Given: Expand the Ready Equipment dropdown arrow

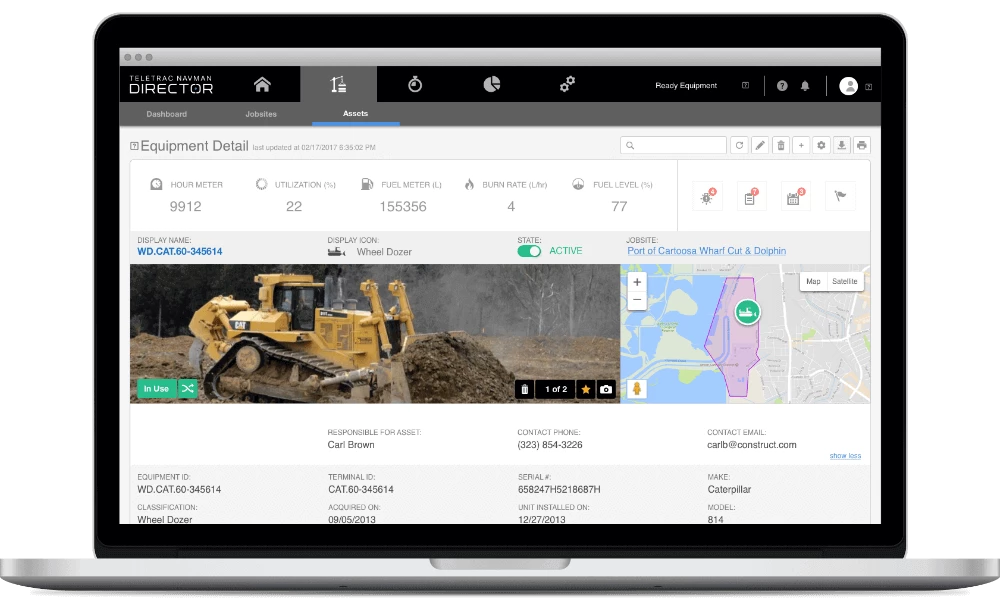Looking at the screenshot, I should click(x=745, y=85).
